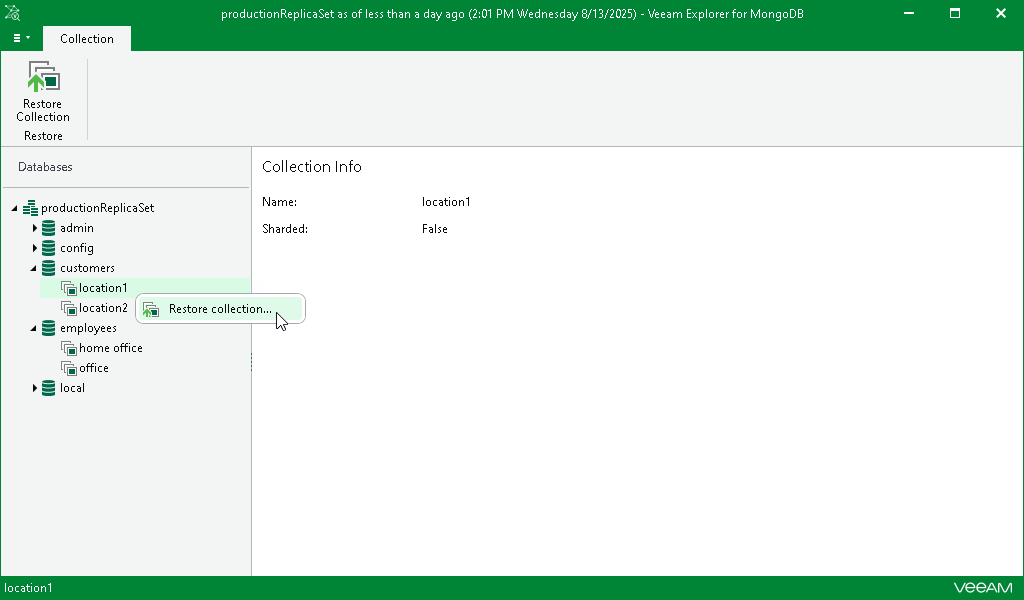Click the Collection Info heading
Image resolution: width=1024 pixels, height=600 pixels.
point(312,166)
